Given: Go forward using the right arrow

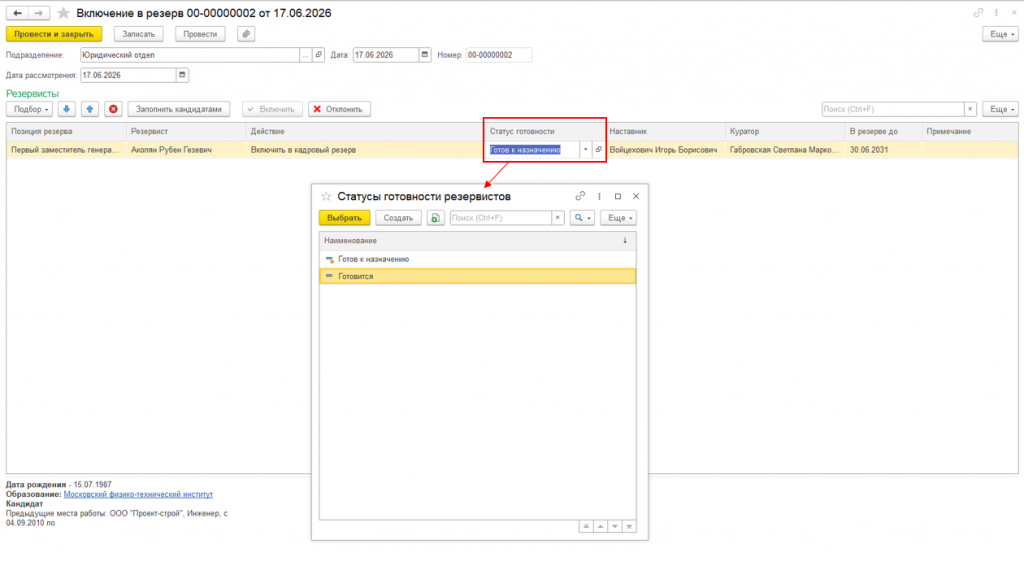Looking at the screenshot, I should click(x=39, y=13).
